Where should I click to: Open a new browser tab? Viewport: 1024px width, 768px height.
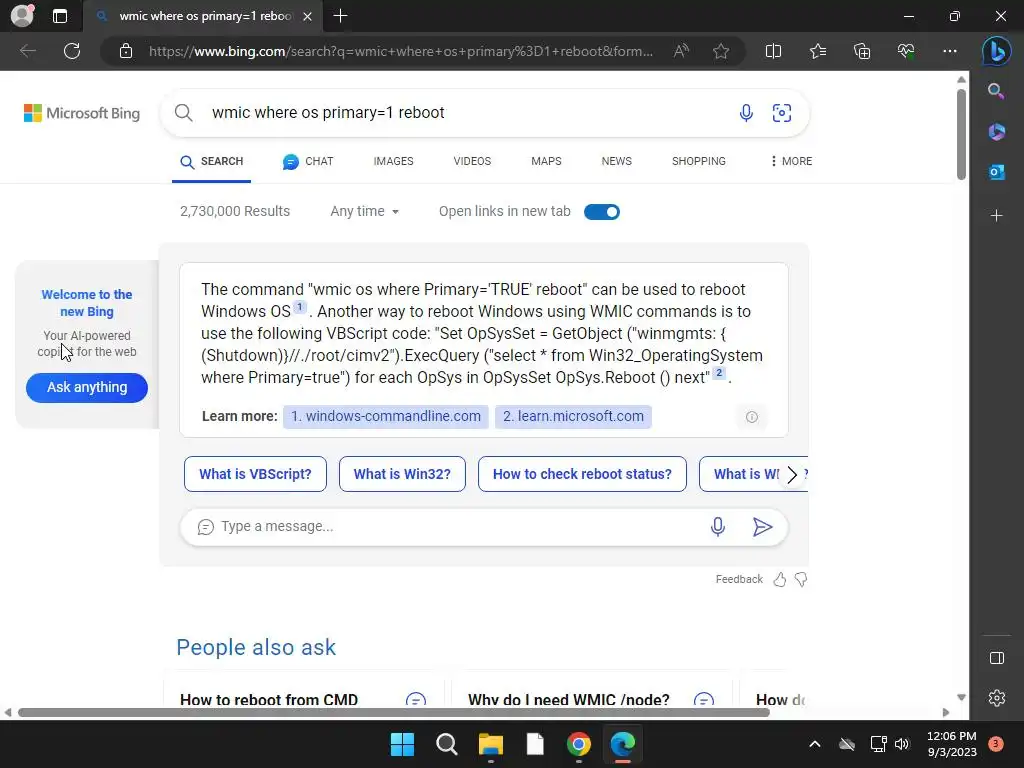tap(340, 16)
